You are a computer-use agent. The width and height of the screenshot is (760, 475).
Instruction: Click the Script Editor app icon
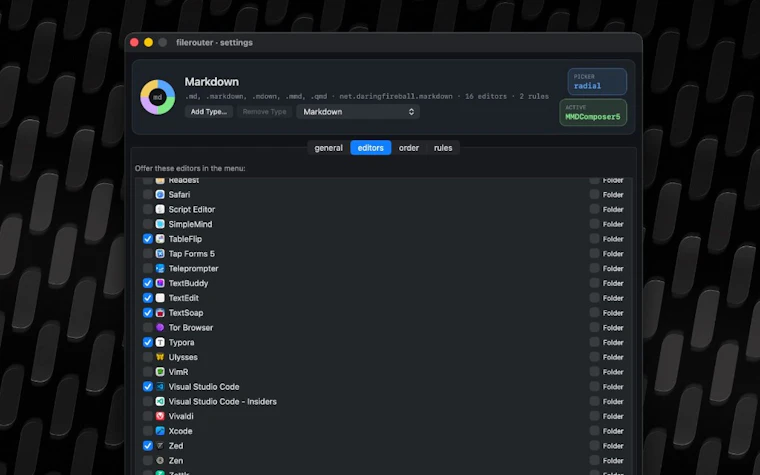160,209
